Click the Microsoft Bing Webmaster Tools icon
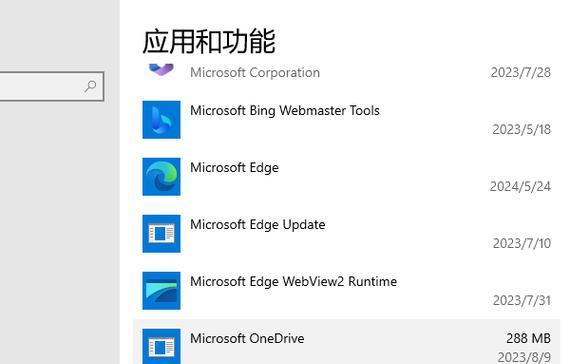This screenshot has width=570, height=364. click(x=161, y=120)
